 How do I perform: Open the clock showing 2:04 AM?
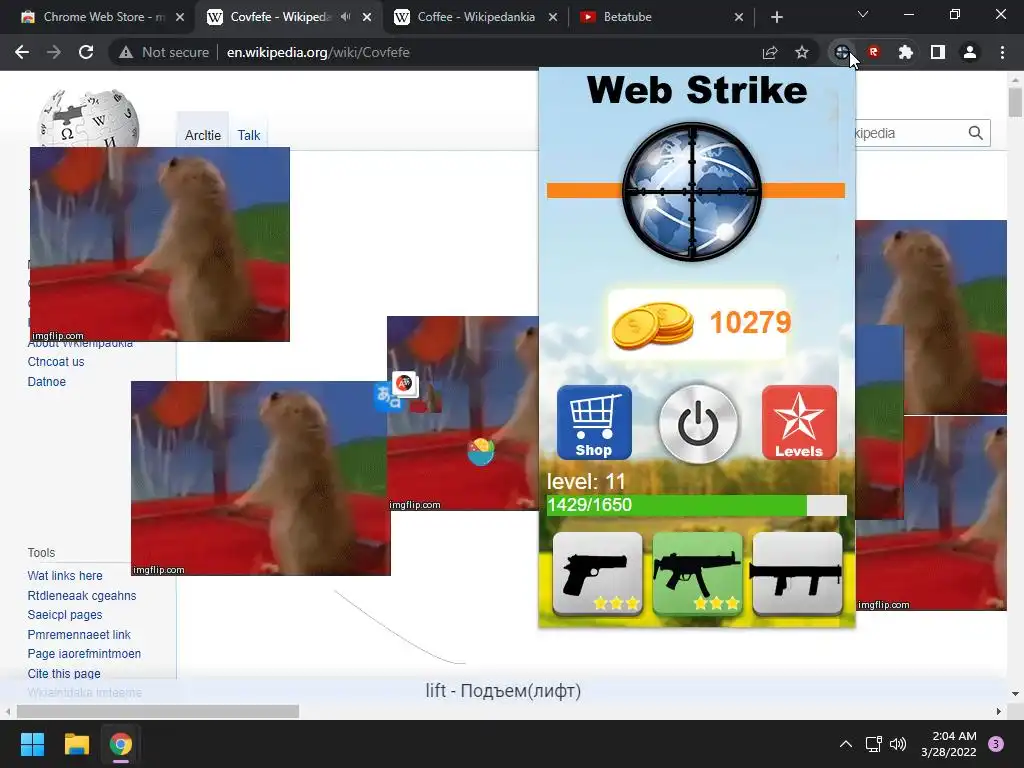click(x=949, y=744)
